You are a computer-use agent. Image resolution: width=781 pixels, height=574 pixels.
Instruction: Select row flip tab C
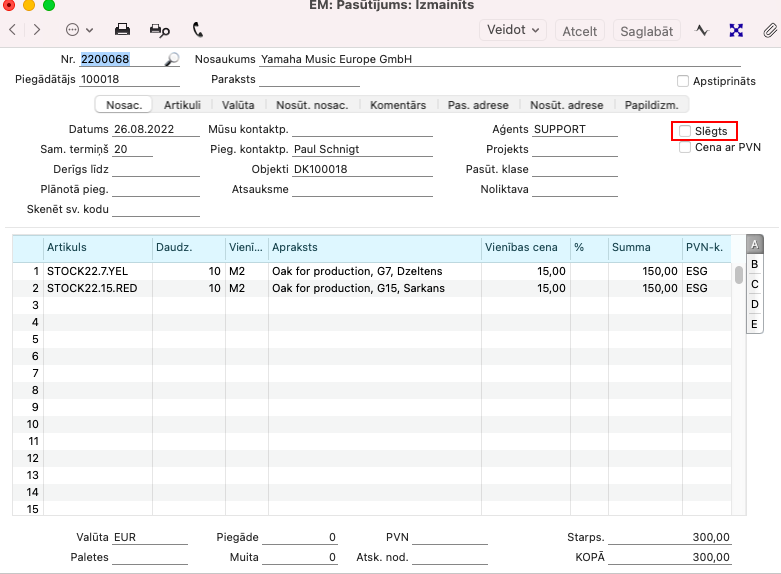point(755,284)
